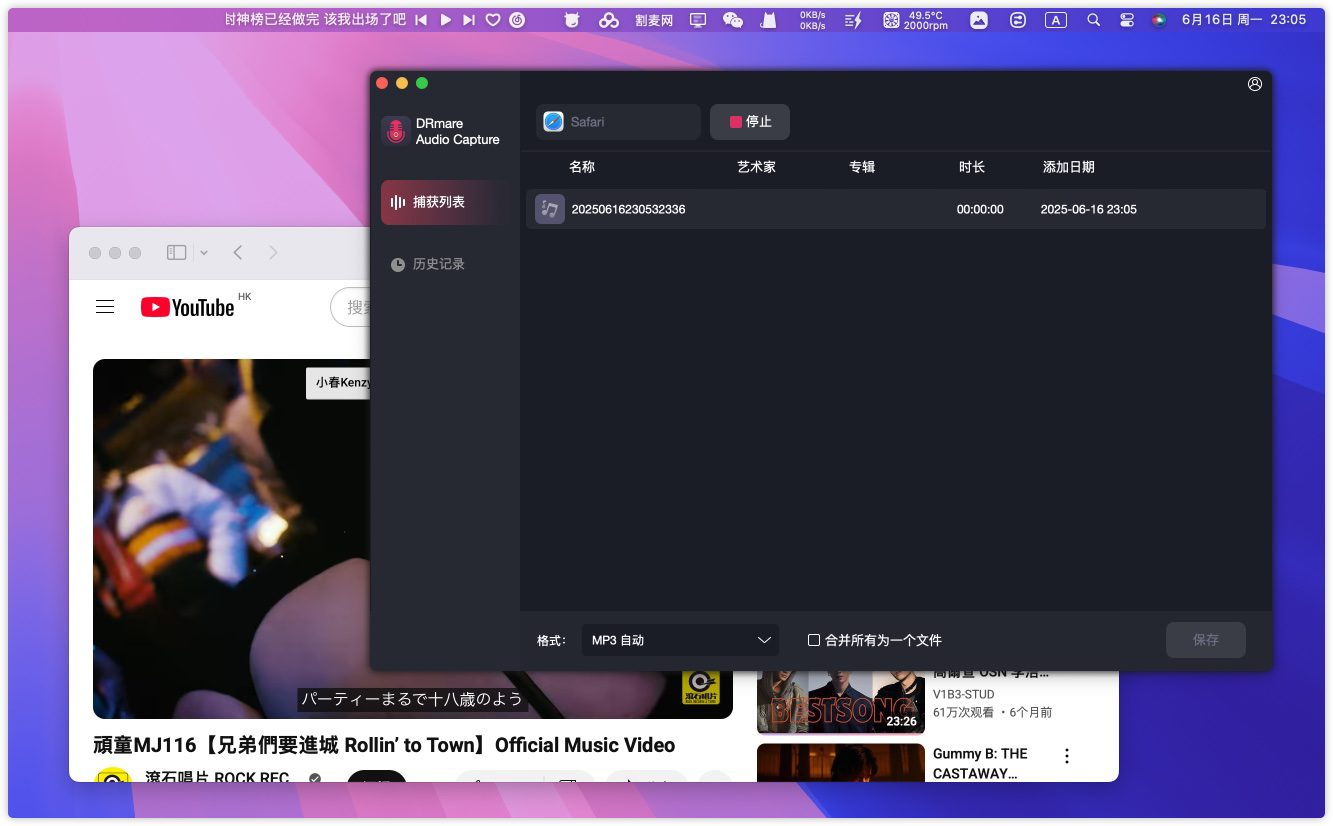This screenshot has width=1333, height=826.
Task: Toggle the Safari sidebar button
Action: [176, 253]
